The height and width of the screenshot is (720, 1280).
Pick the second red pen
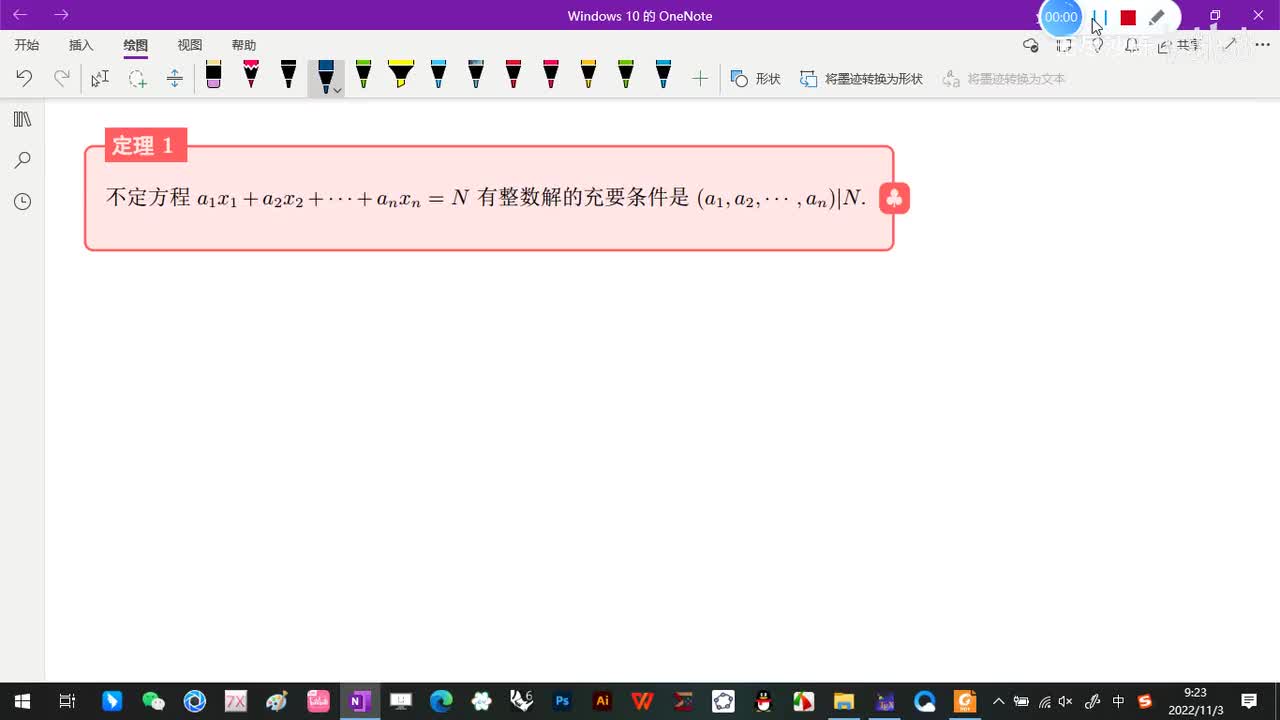click(551, 75)
